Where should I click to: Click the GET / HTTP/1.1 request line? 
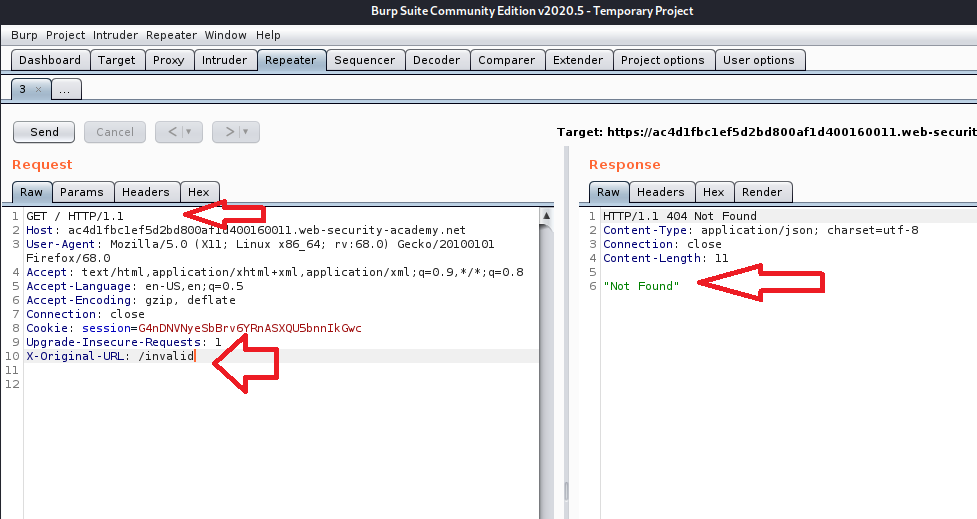point(75,216)
